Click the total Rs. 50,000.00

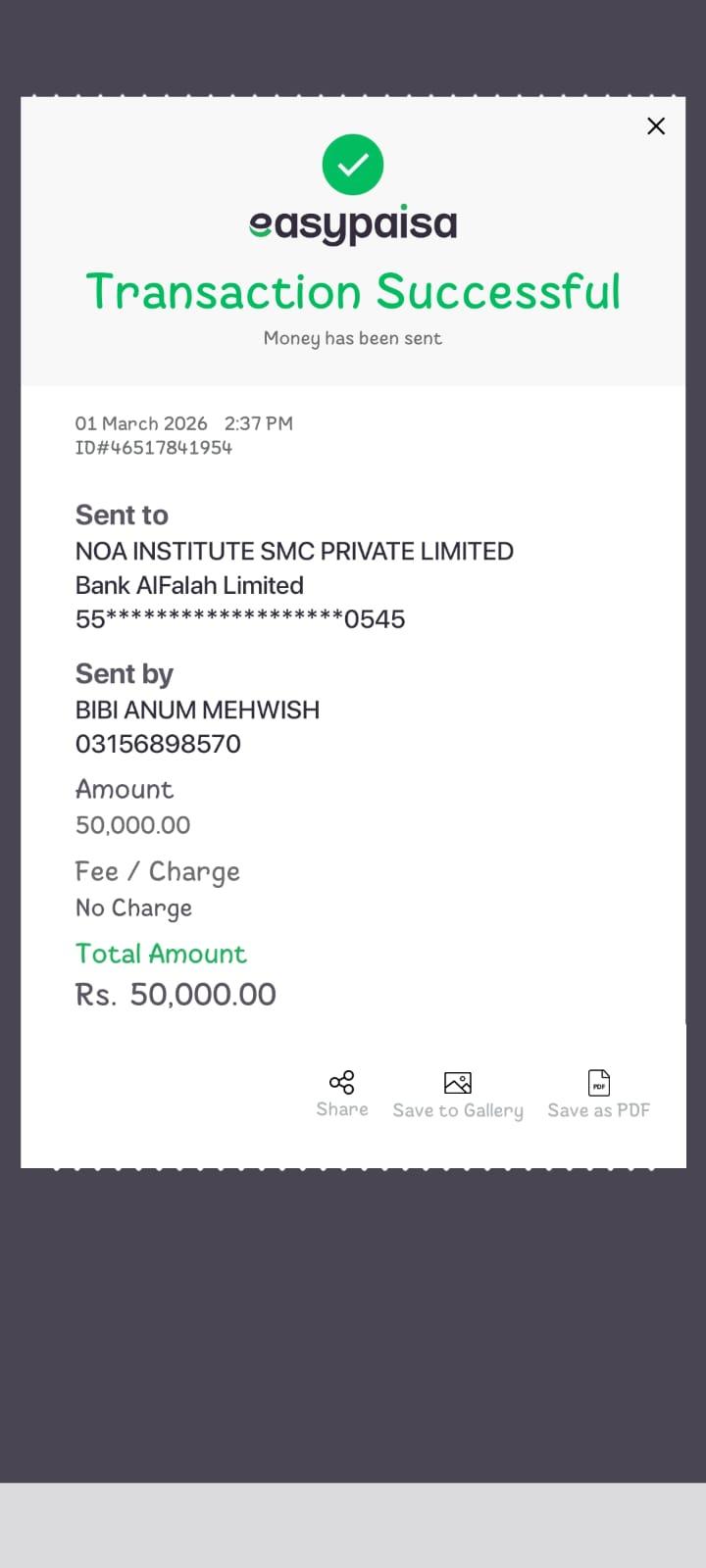coord(176,995)
